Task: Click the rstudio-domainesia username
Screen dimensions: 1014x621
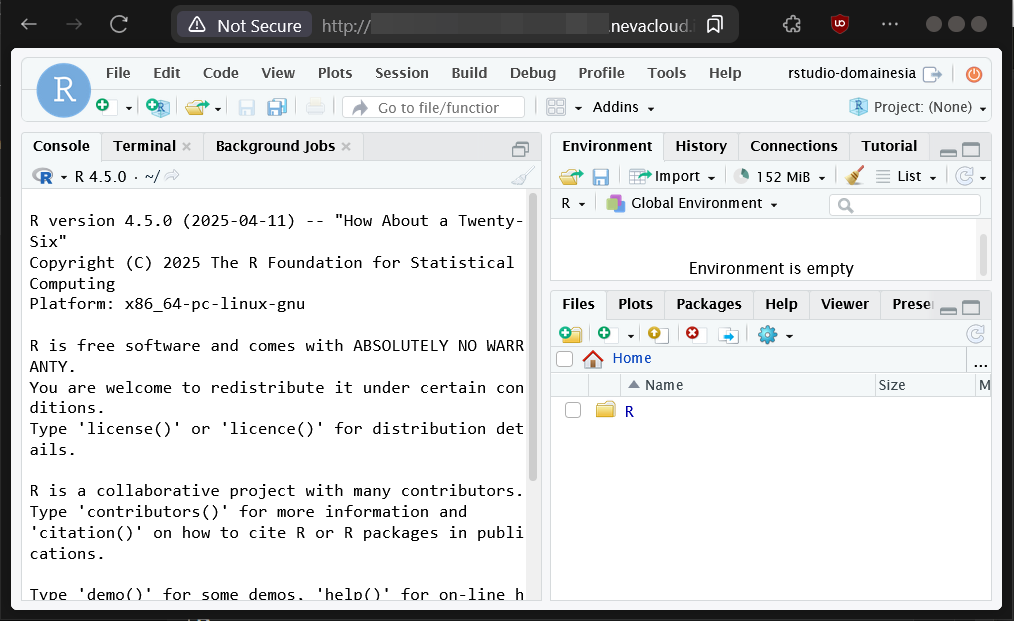Action: (852, 73)
